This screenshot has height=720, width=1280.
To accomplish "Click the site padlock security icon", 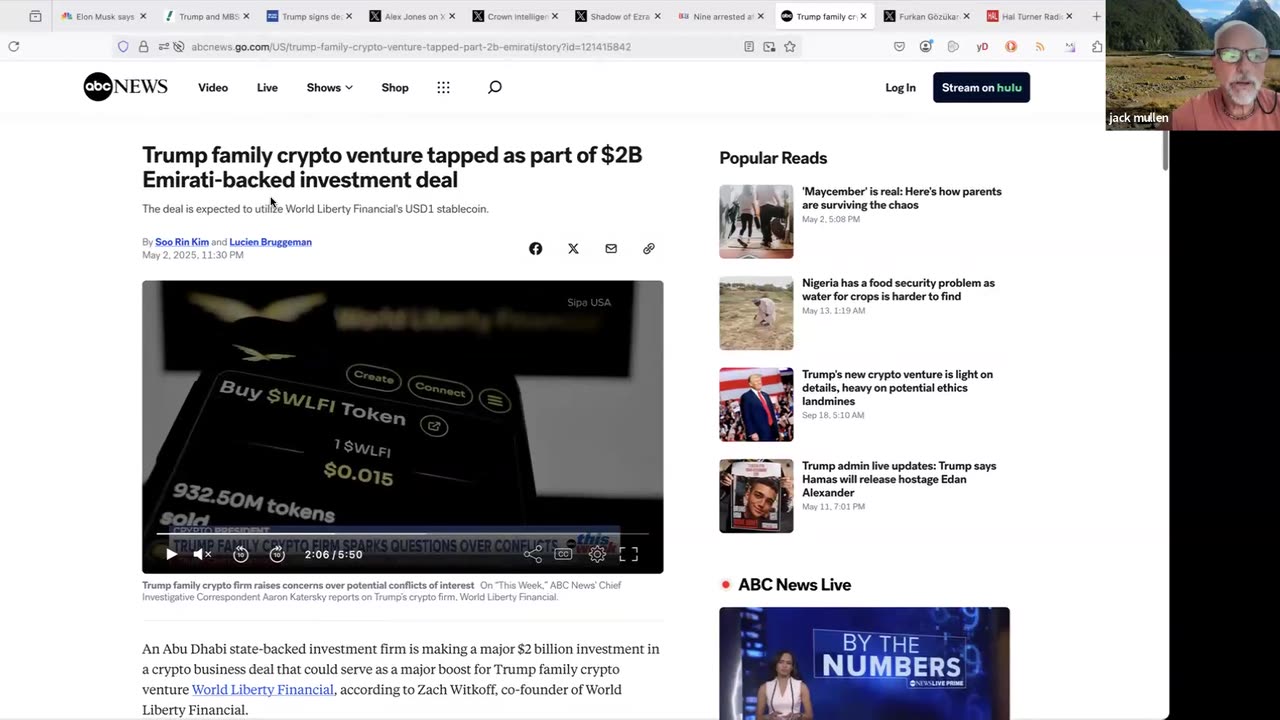I will [x=143, y=46].
